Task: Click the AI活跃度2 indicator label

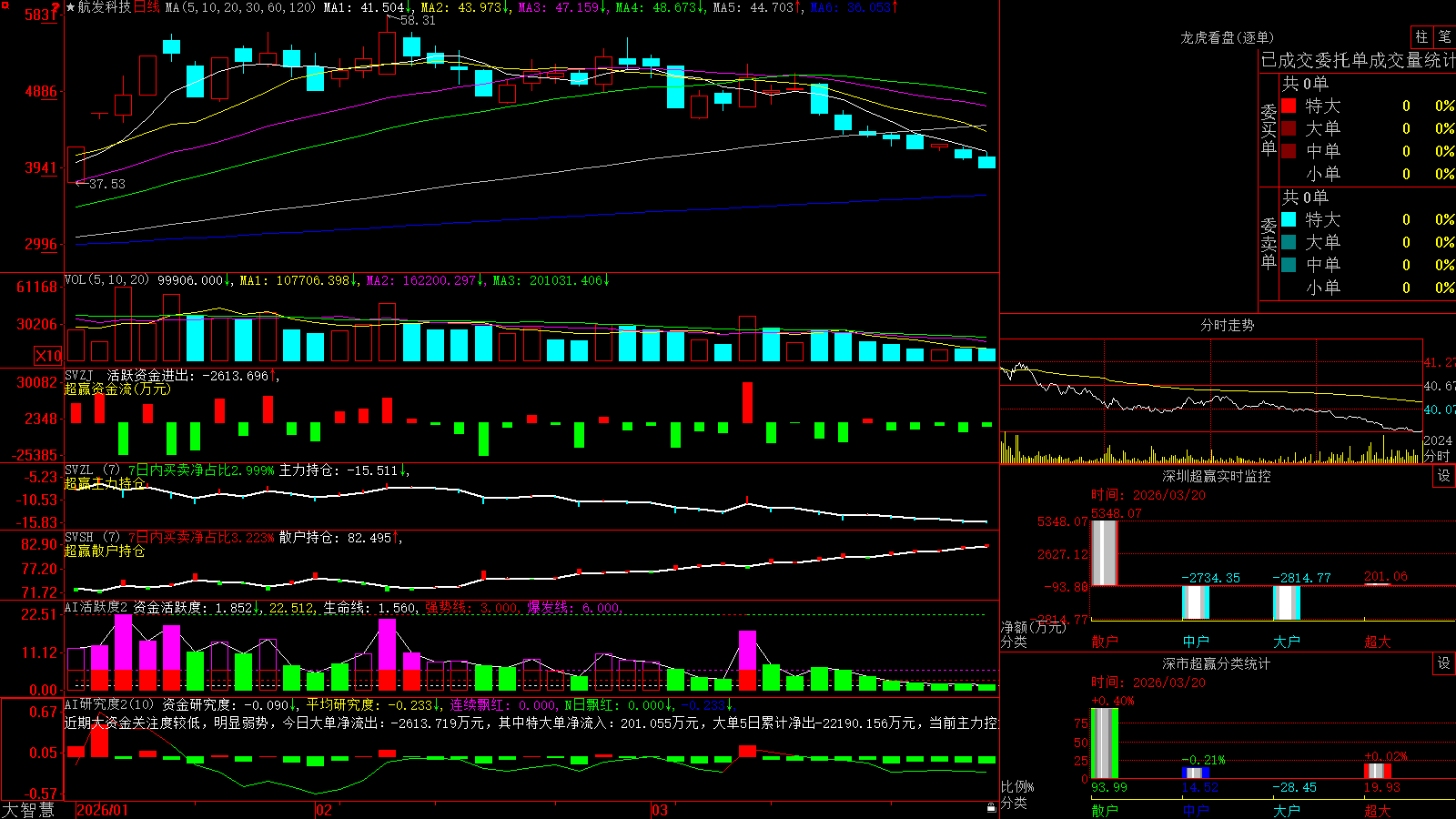Action: [96, 607]
